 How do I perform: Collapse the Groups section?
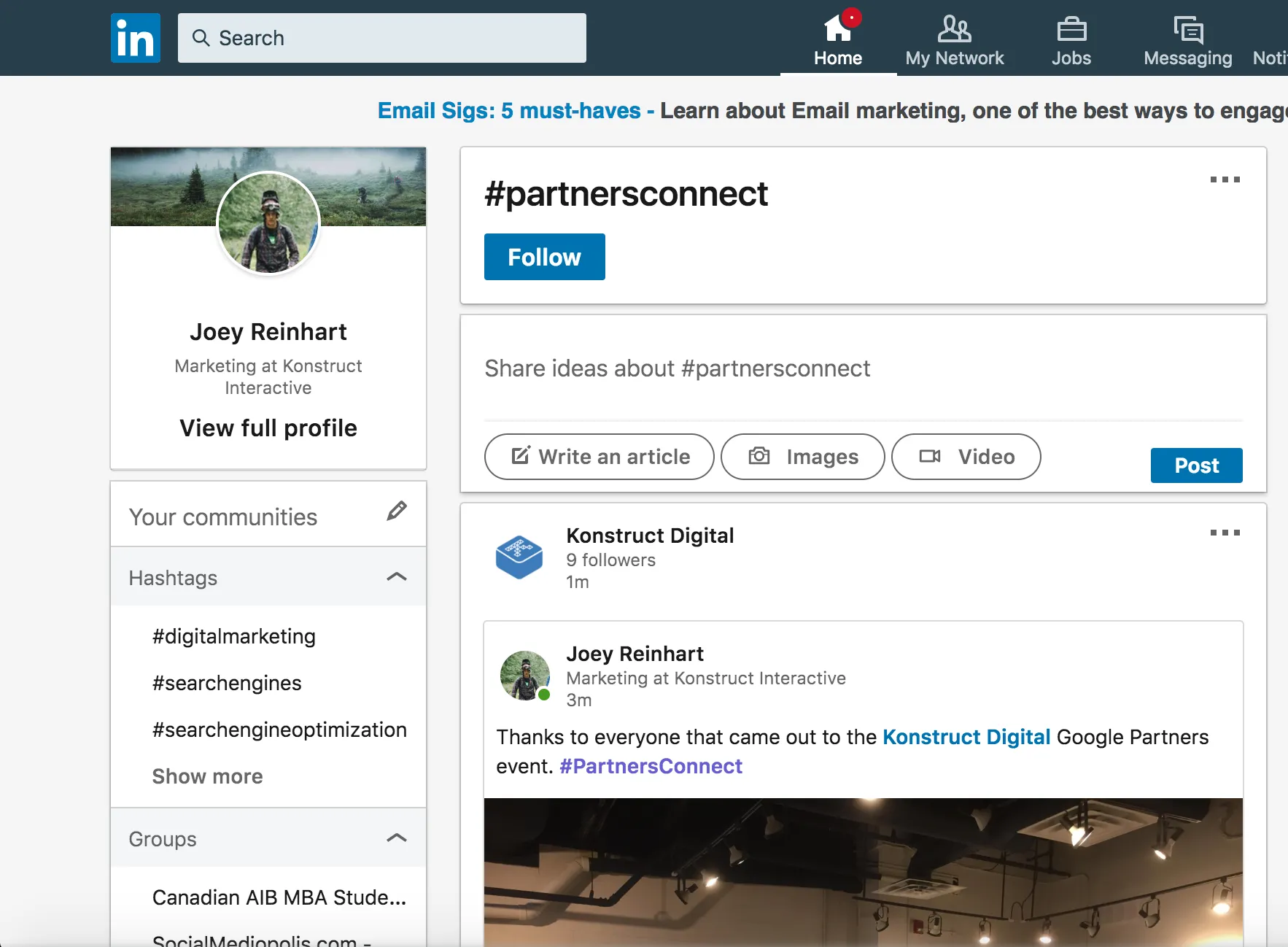pos(397,838)
